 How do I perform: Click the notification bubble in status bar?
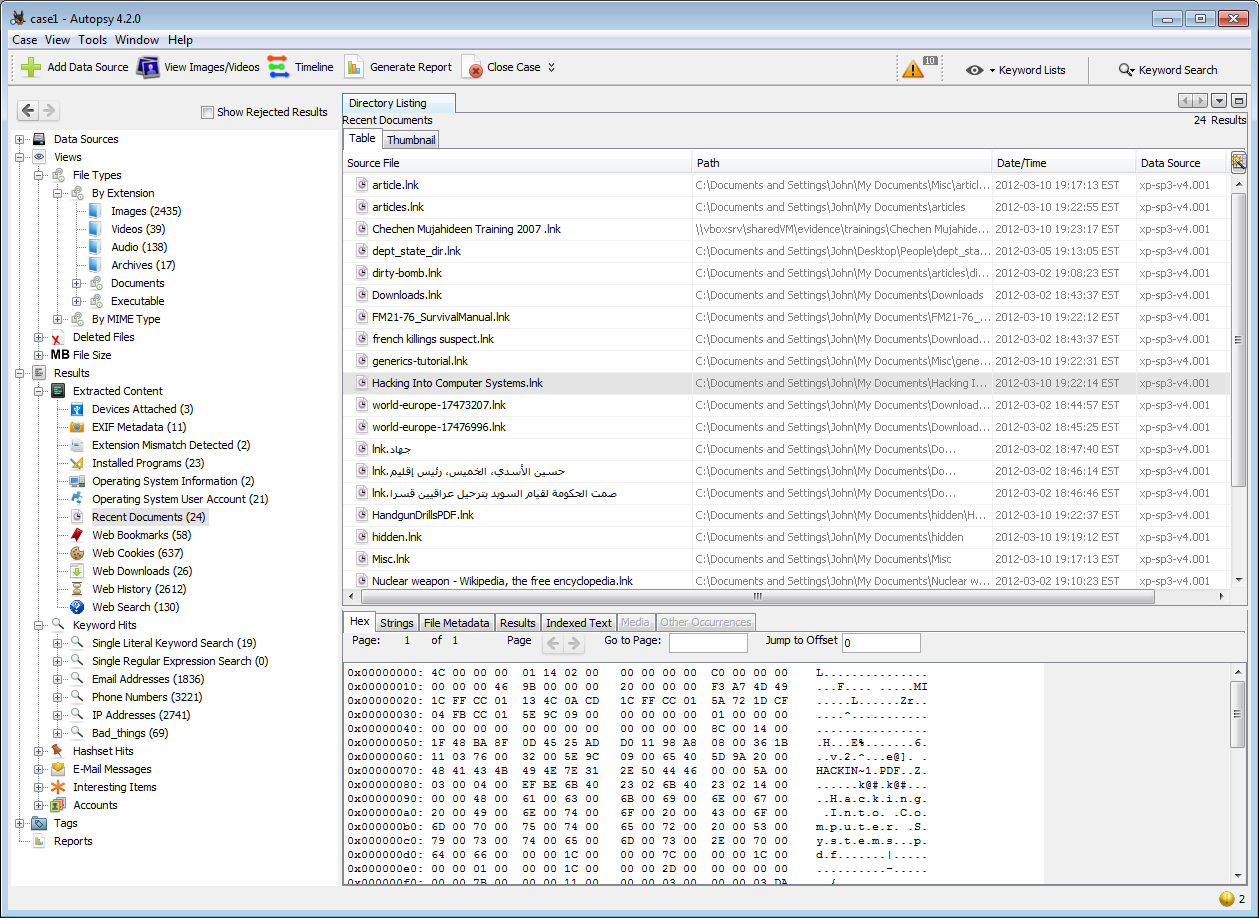1225,899
